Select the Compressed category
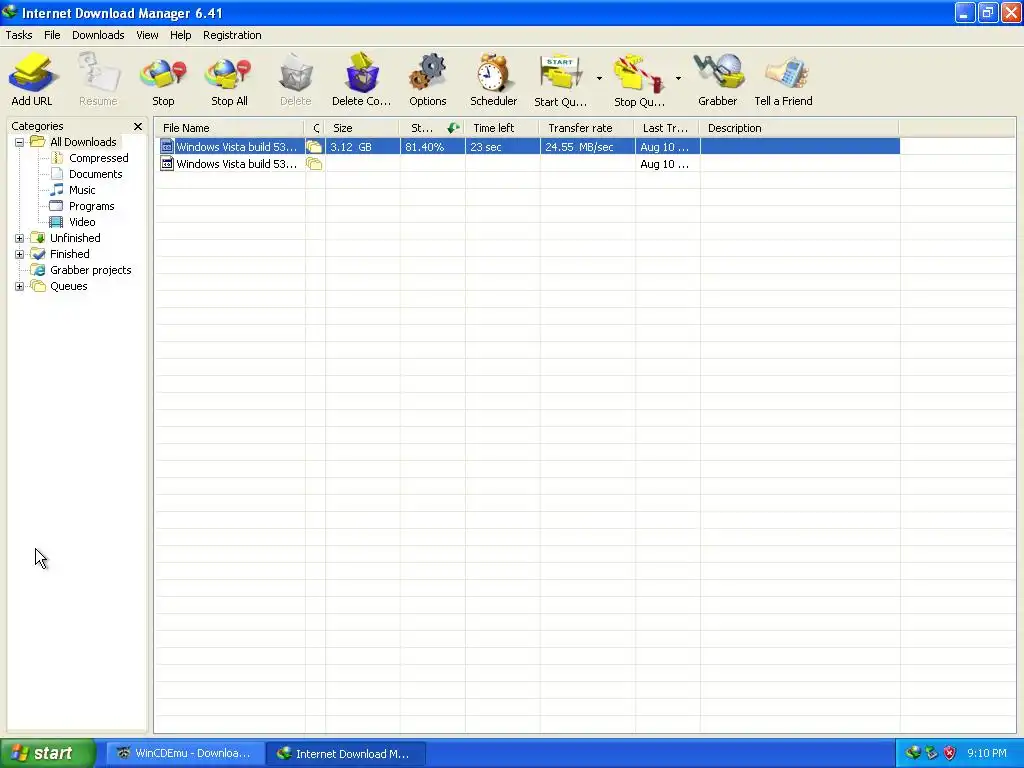The height and width of the screenshot is (768, 1024). tap(99, 158)
